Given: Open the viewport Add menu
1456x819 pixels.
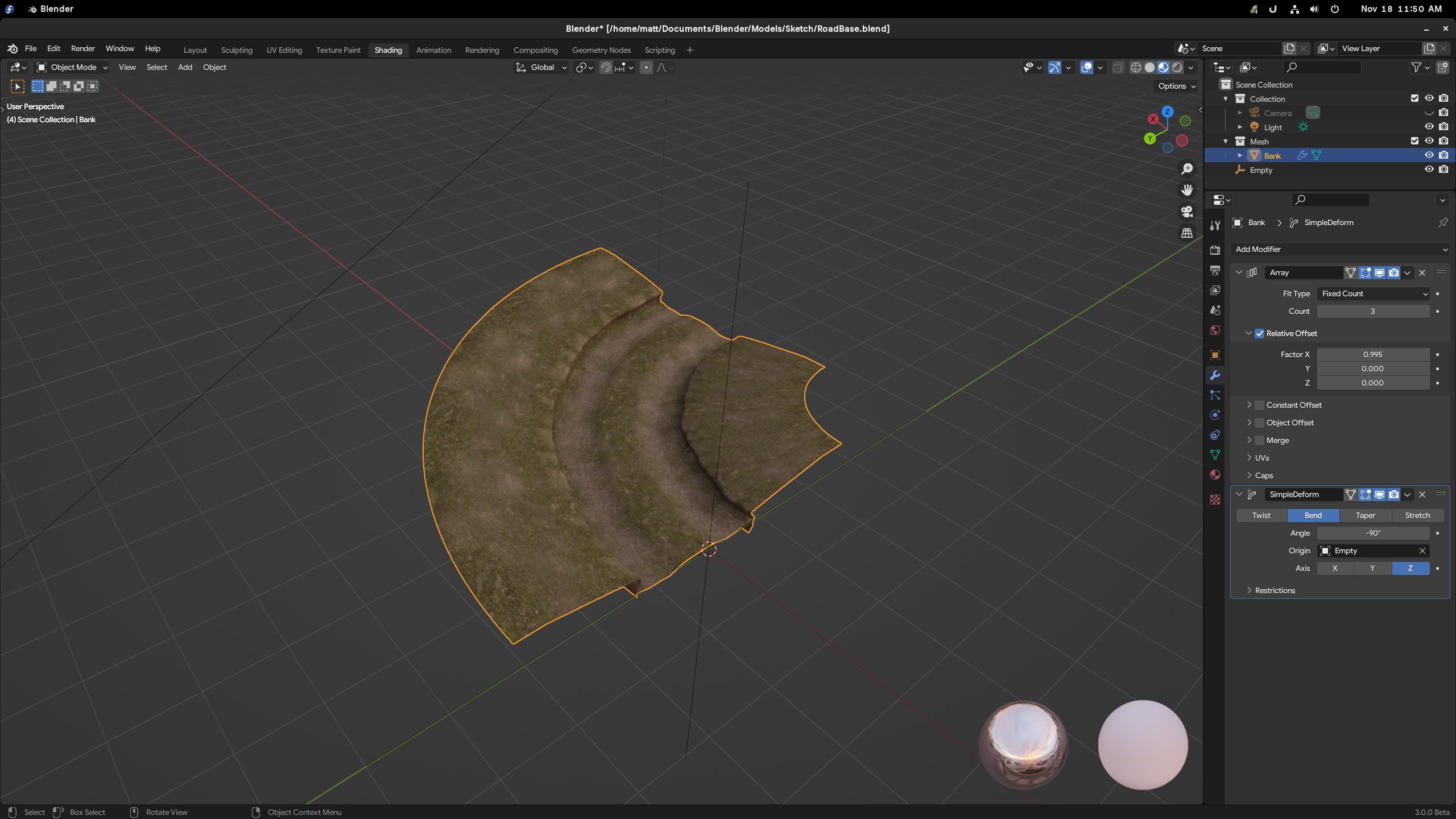Looking at the screenshot, I should (x=185, y=67).
